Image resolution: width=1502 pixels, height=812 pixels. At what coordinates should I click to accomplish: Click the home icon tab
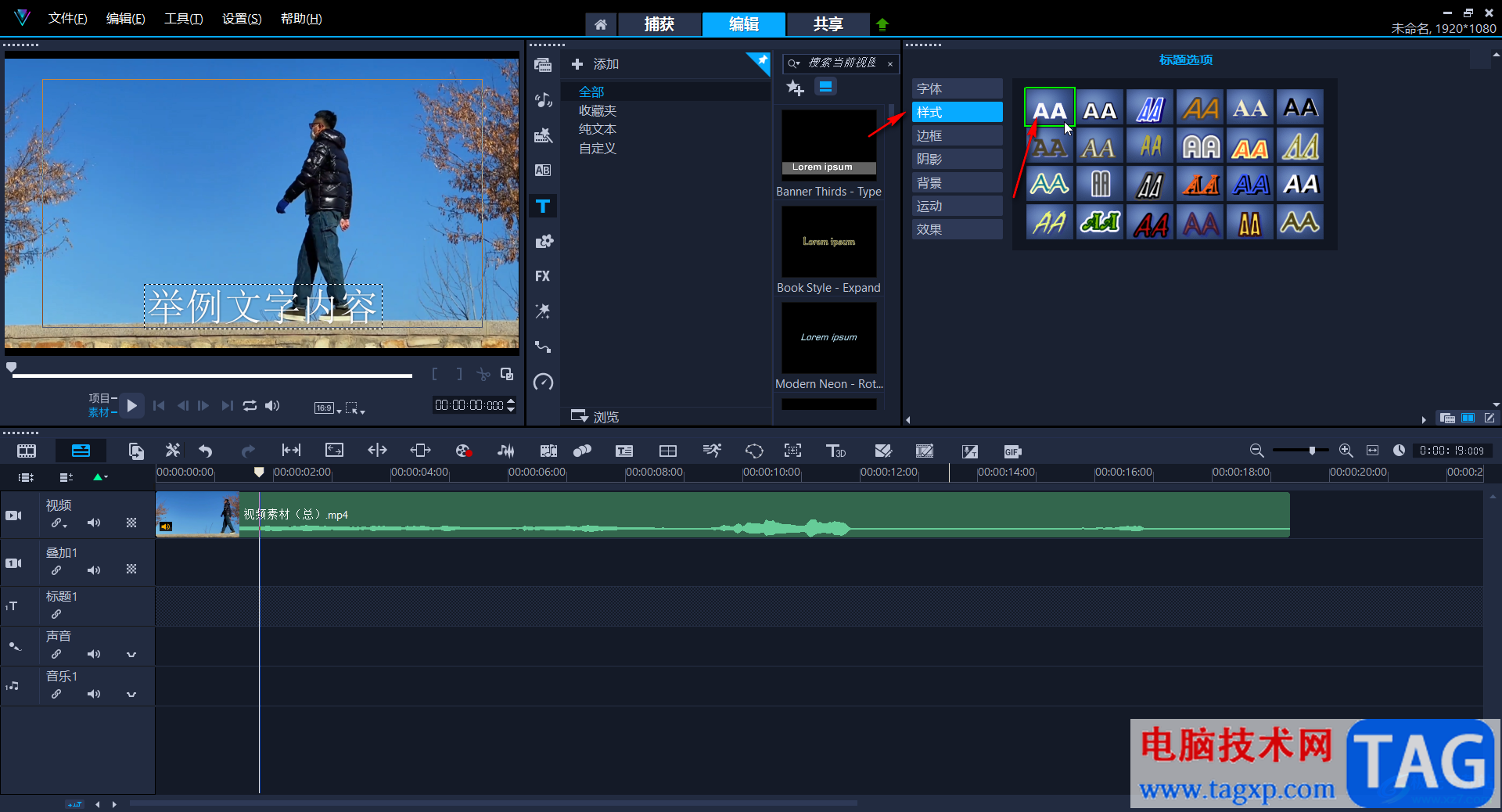[x=601, y=24]
